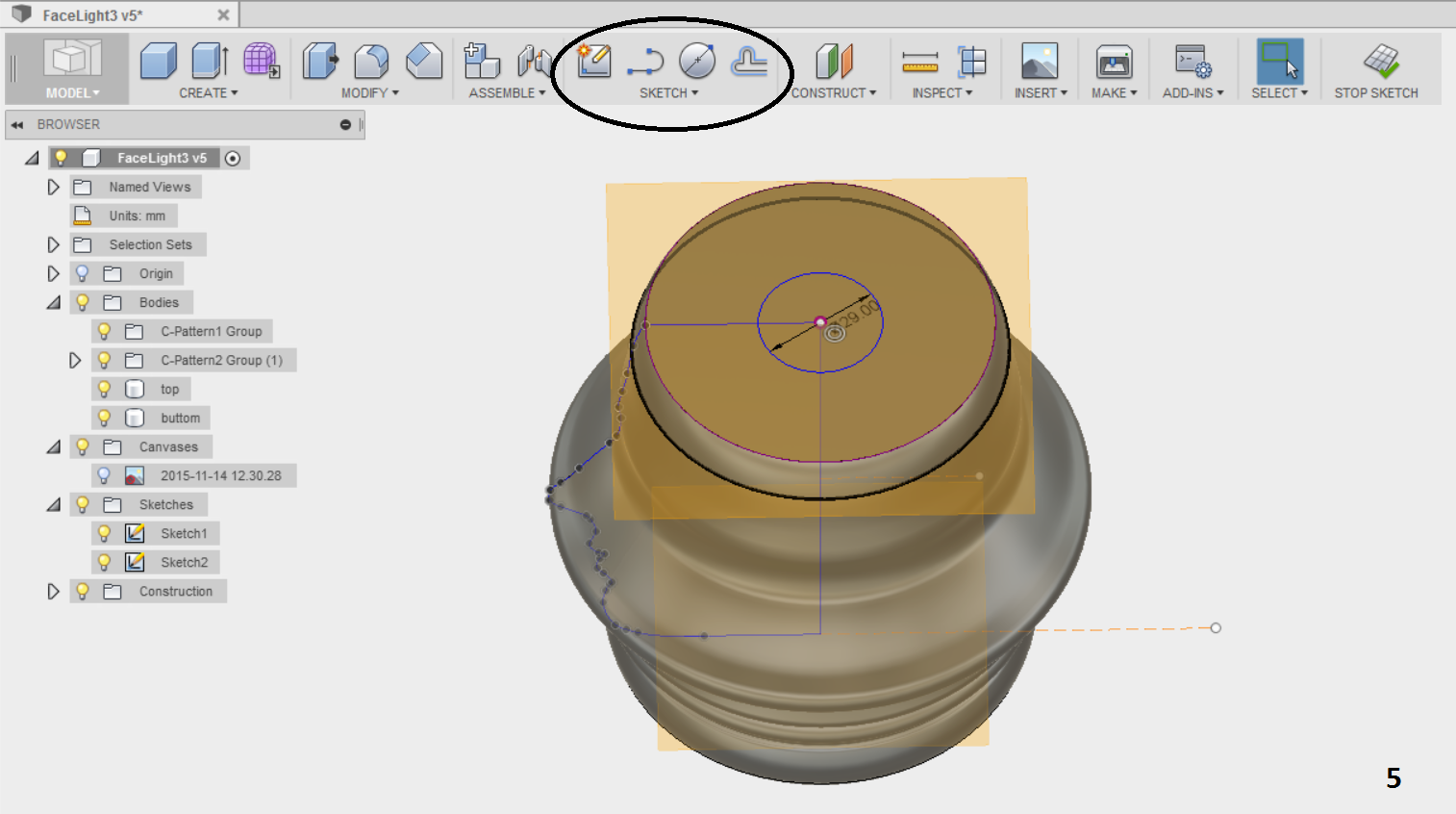Open the SKETCH menu
The width and height of the screenshot is (1456, 814).
pyautogui.click(x=668, y=93)
